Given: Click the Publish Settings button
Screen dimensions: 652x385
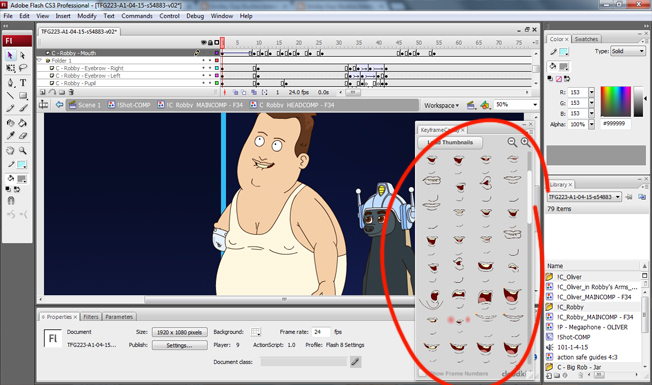Looking at the screenshot, I should [180, 345].
